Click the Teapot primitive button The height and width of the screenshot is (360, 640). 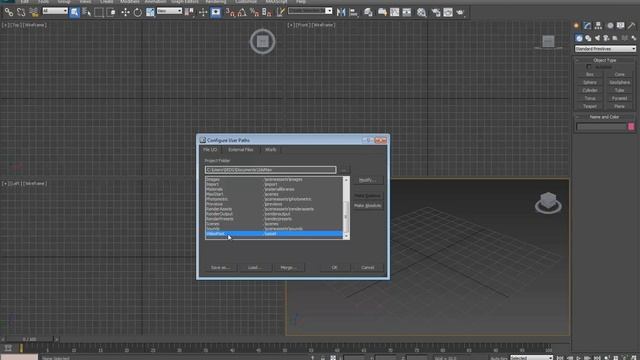click(x=590, y=106)
